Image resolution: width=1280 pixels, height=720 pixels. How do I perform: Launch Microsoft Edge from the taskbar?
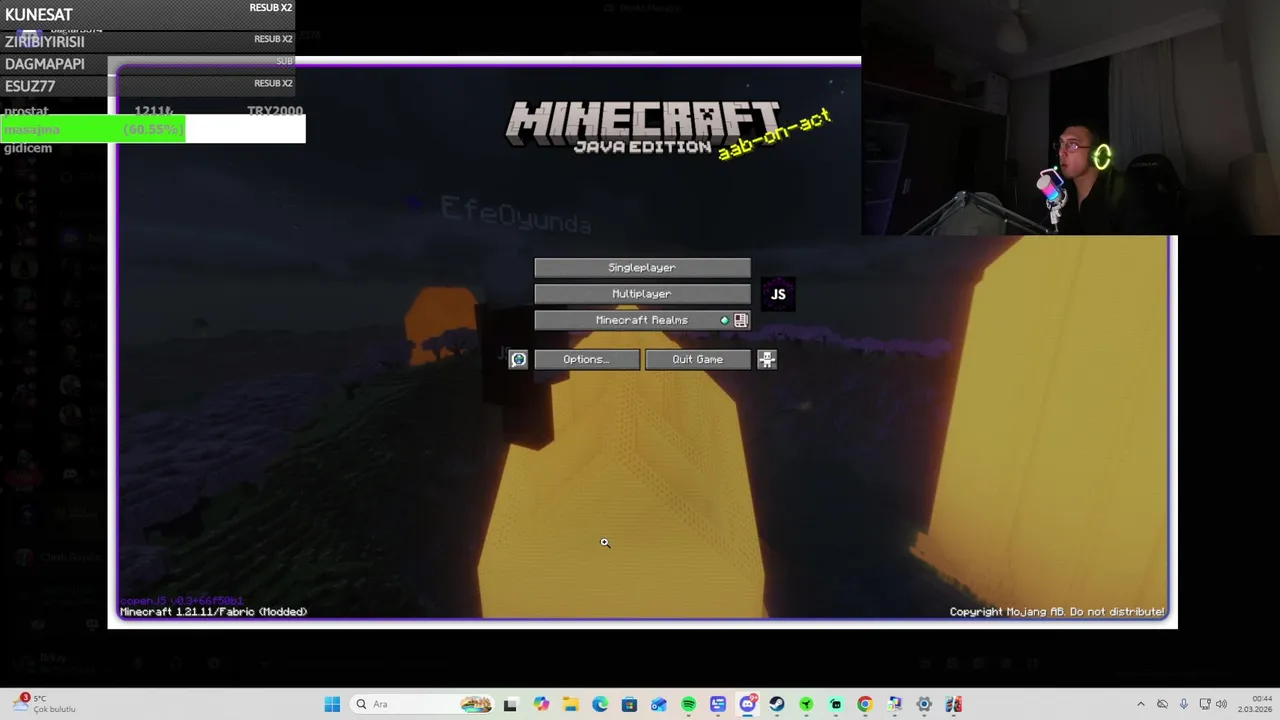pyautogui.click(x=600, y=704)
